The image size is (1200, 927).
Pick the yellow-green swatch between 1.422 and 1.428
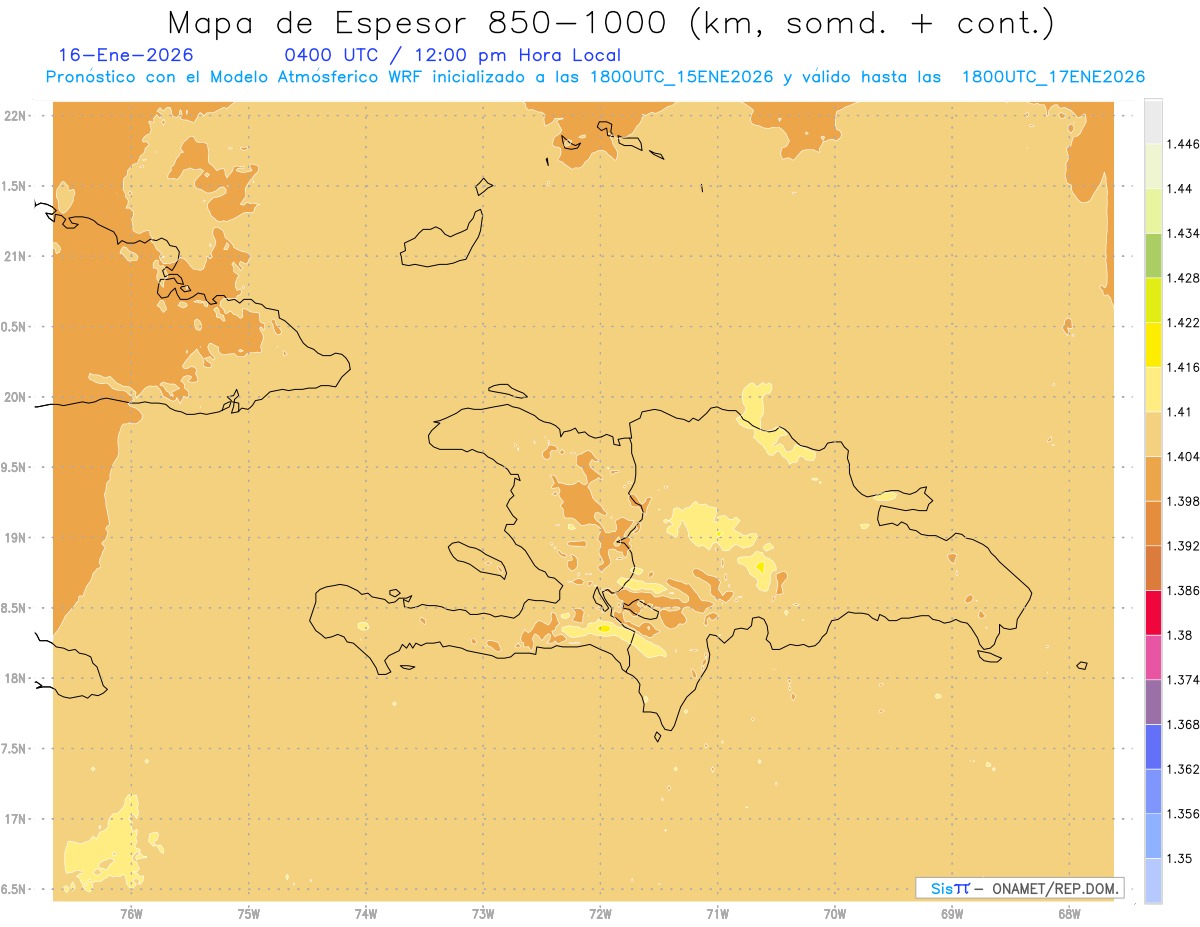[x=1153, y=300]
